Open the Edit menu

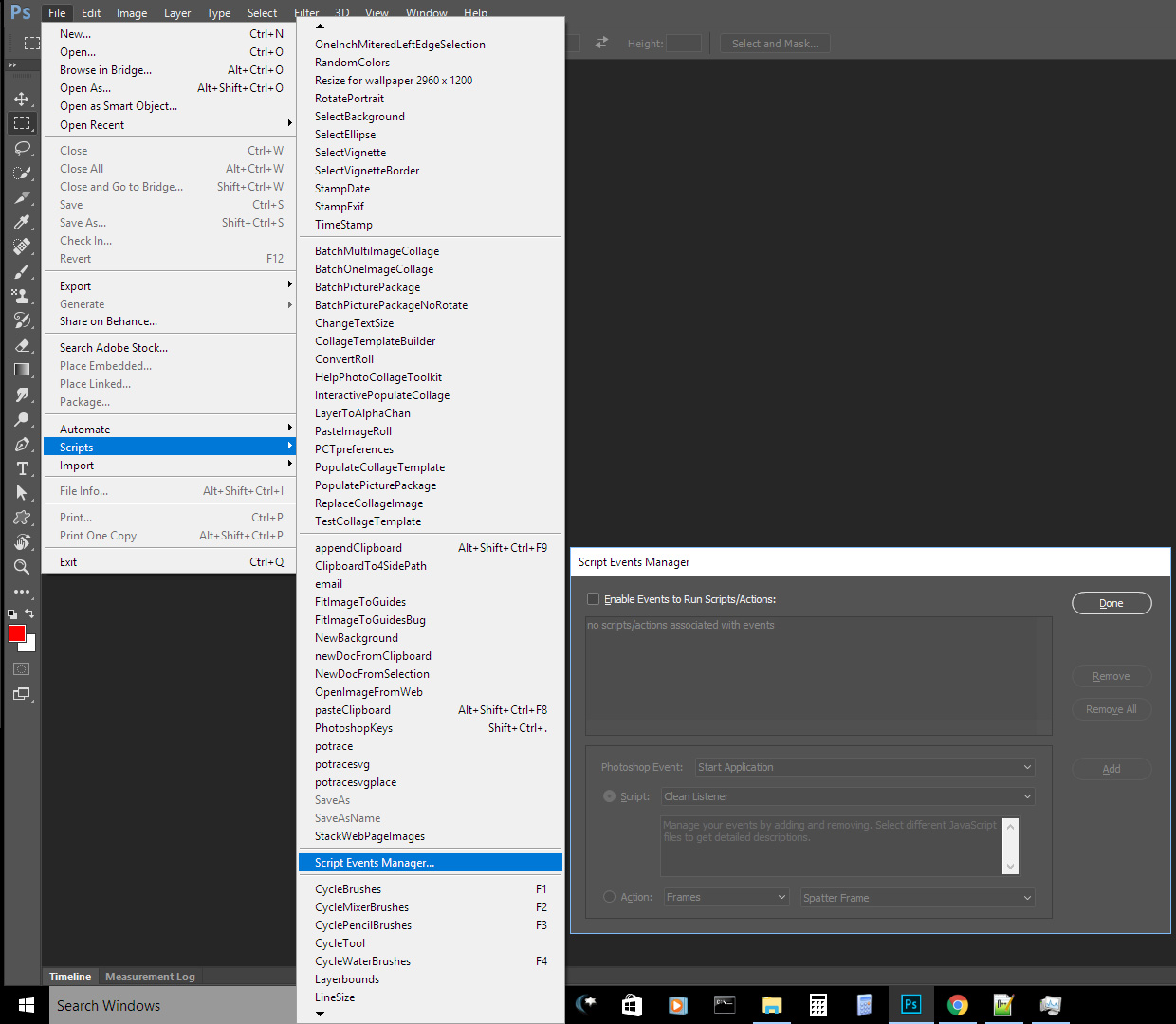(91, 12)
